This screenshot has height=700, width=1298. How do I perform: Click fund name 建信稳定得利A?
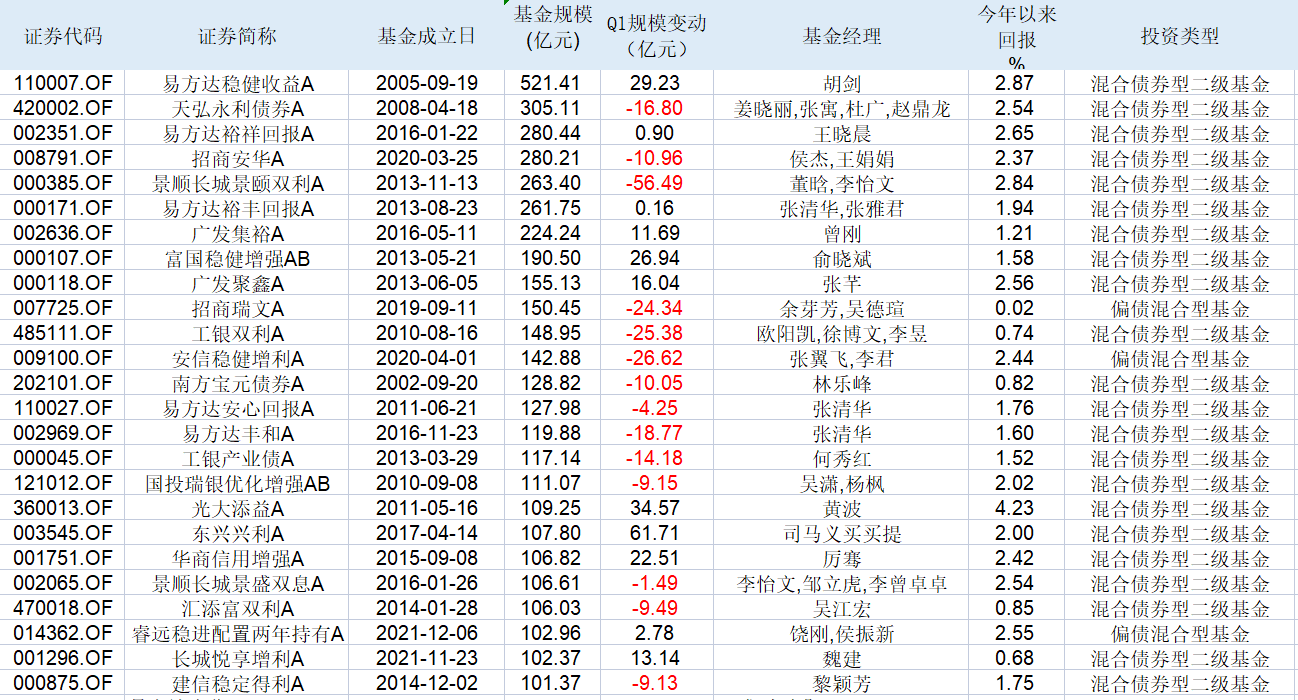237,684
